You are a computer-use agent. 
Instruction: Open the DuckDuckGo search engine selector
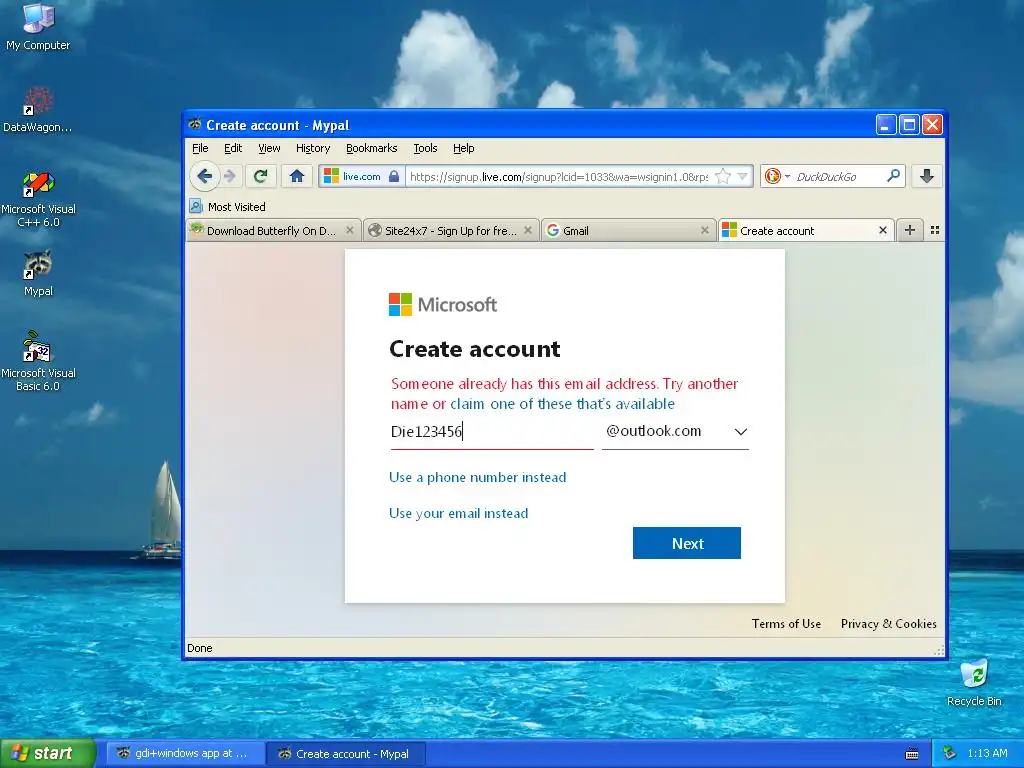point(777,176)
